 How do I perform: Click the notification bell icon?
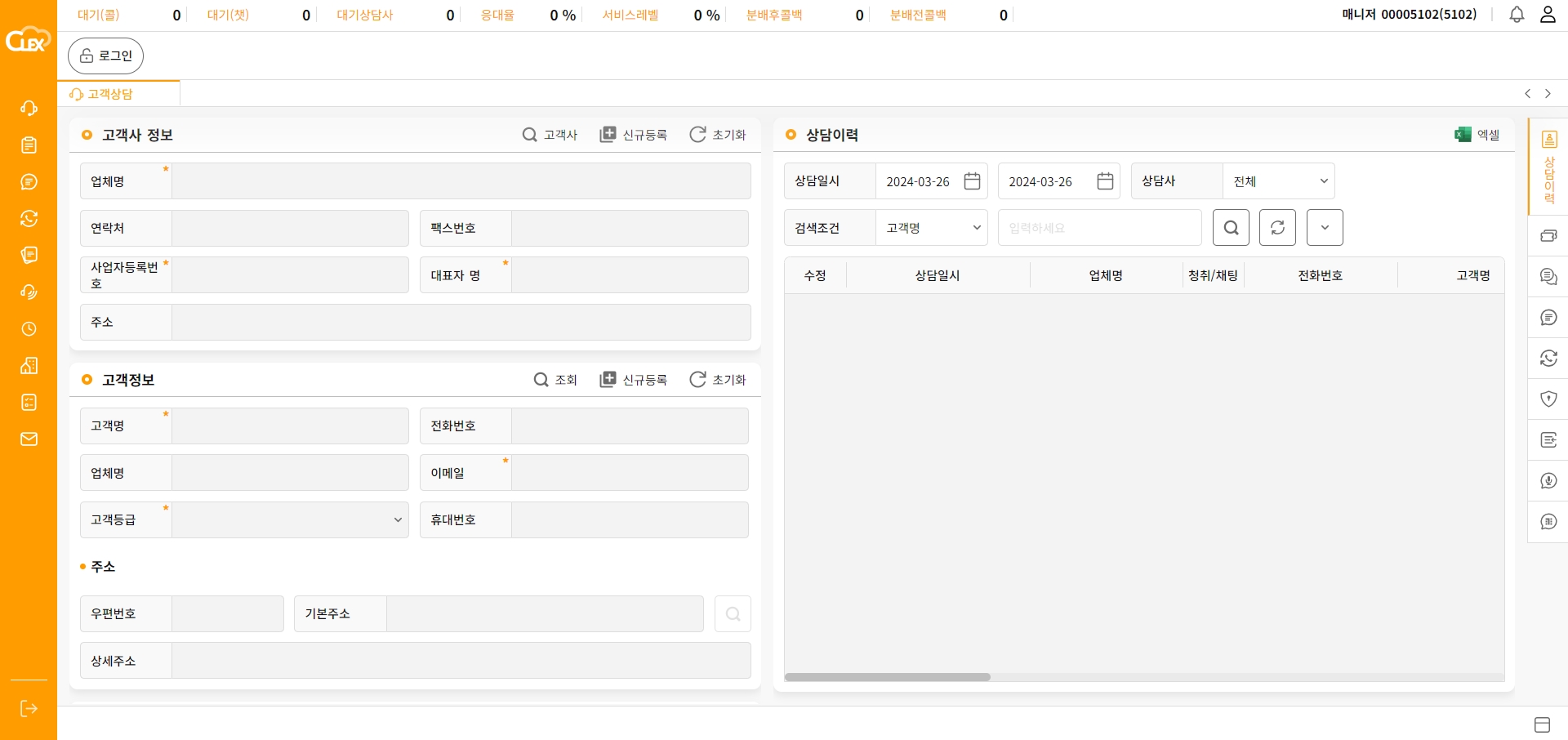[x=1517, y=15]
